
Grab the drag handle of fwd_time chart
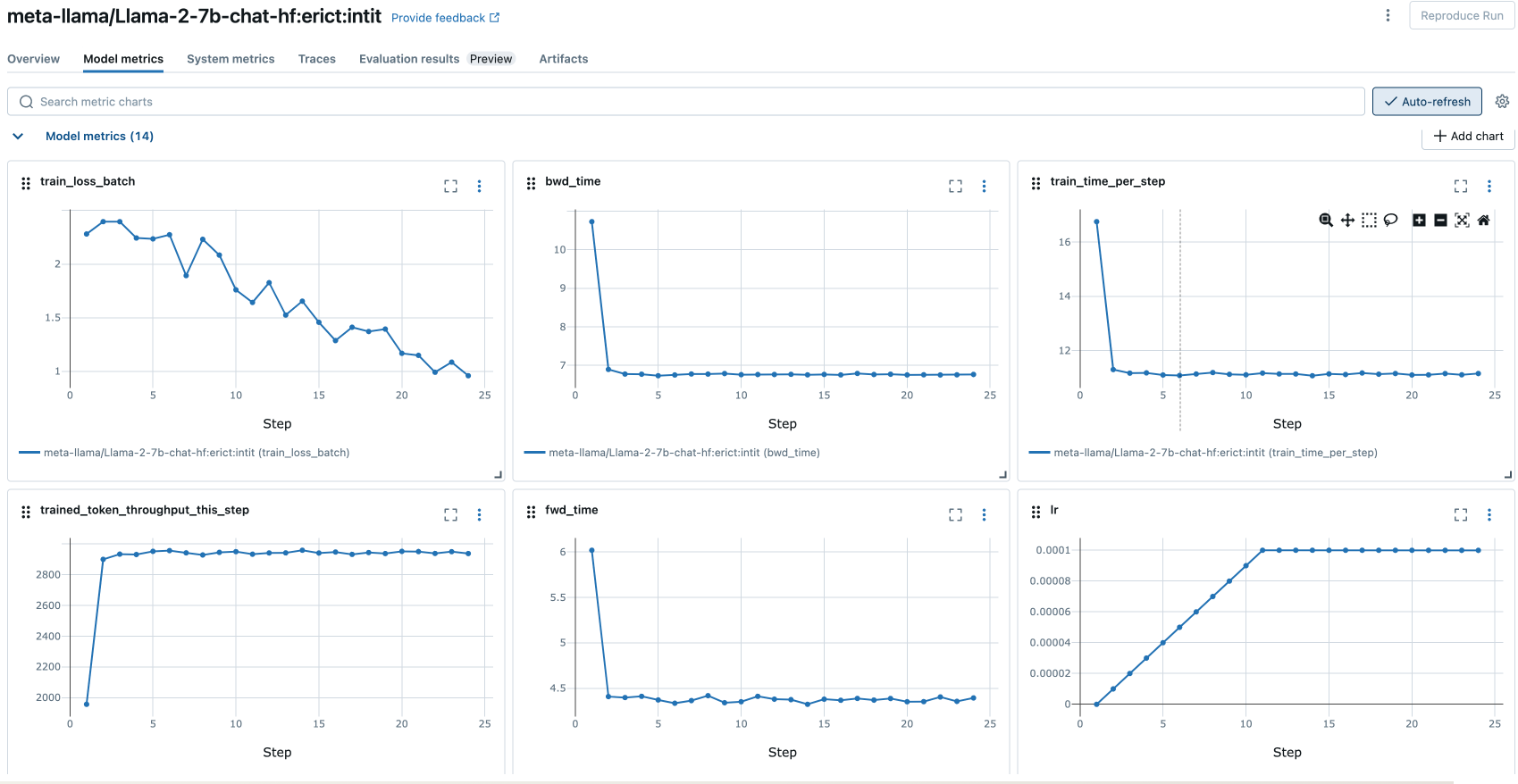531,512
